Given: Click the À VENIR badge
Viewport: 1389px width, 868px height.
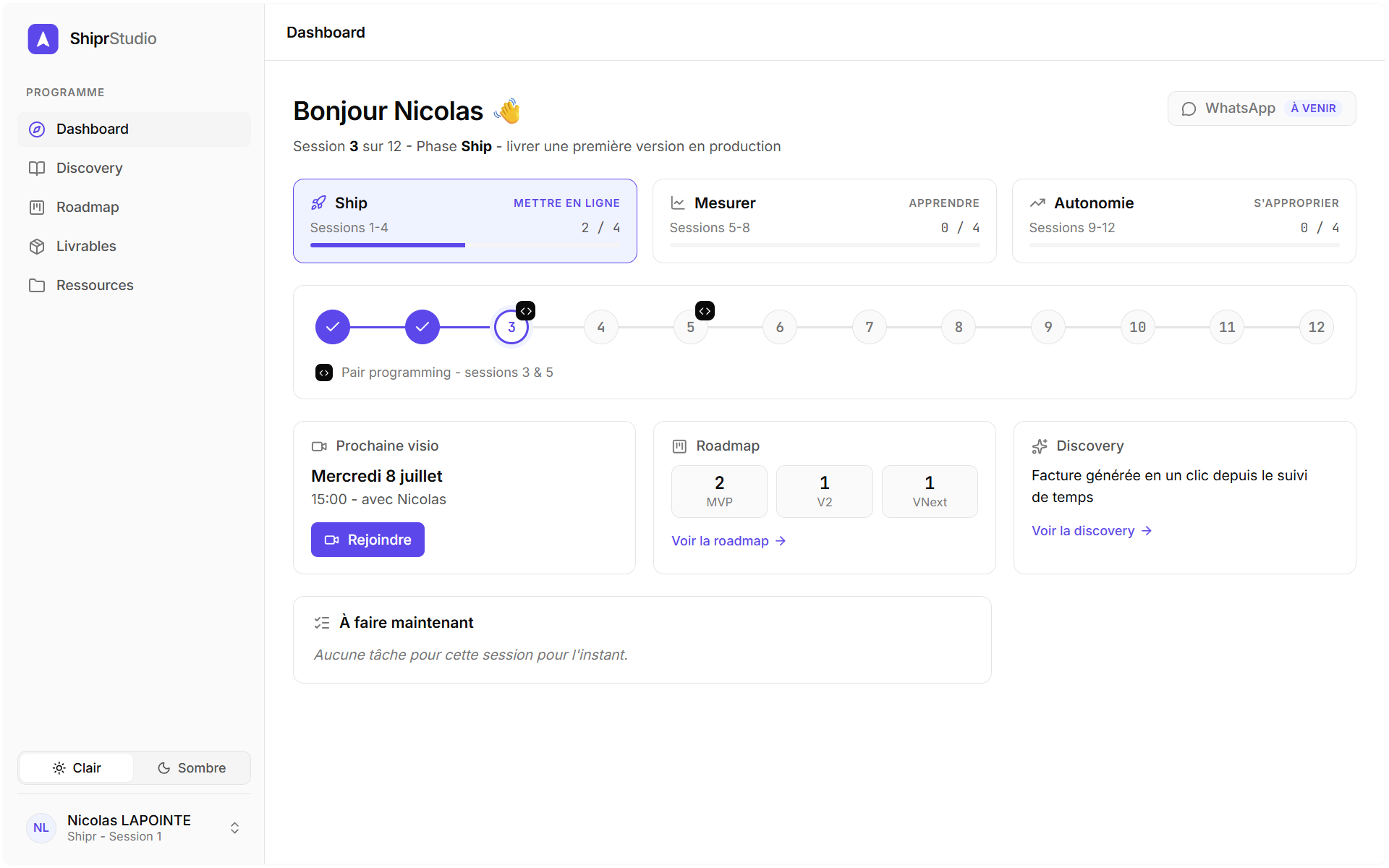Looking at the screenshot, I should tap(1313, 109).
